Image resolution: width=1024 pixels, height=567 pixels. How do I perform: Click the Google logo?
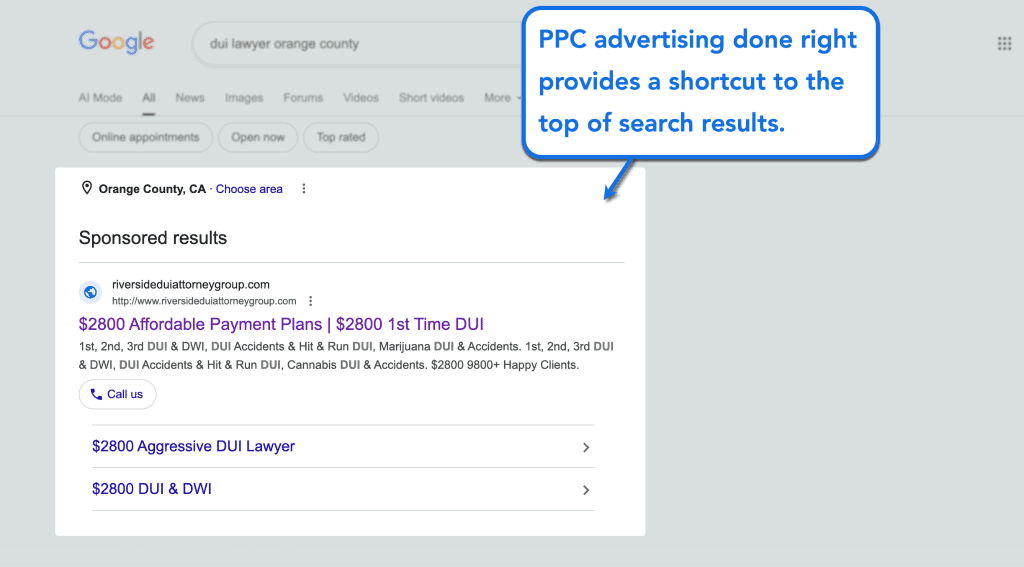point(116,42)
